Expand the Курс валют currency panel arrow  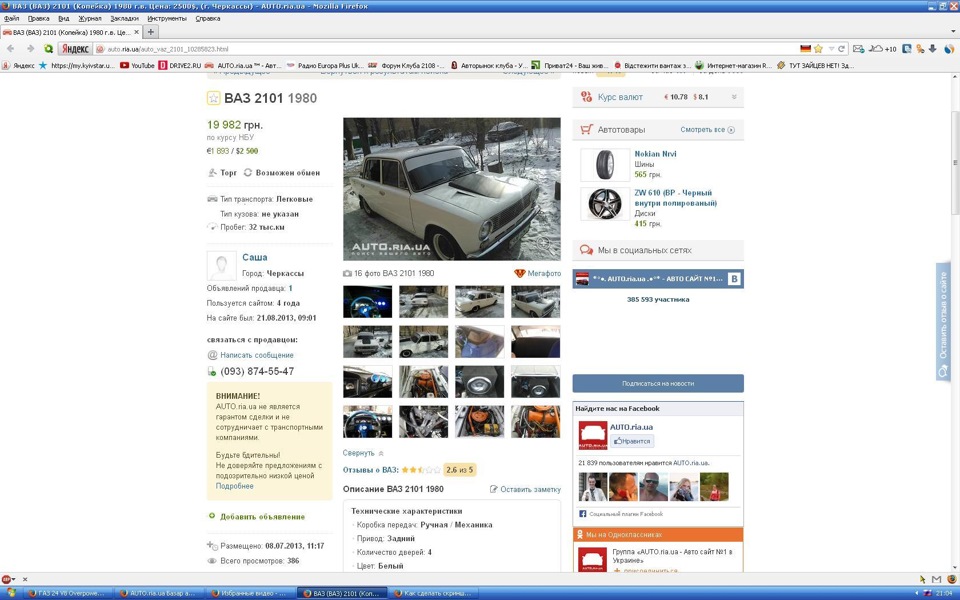click(734, 97)
